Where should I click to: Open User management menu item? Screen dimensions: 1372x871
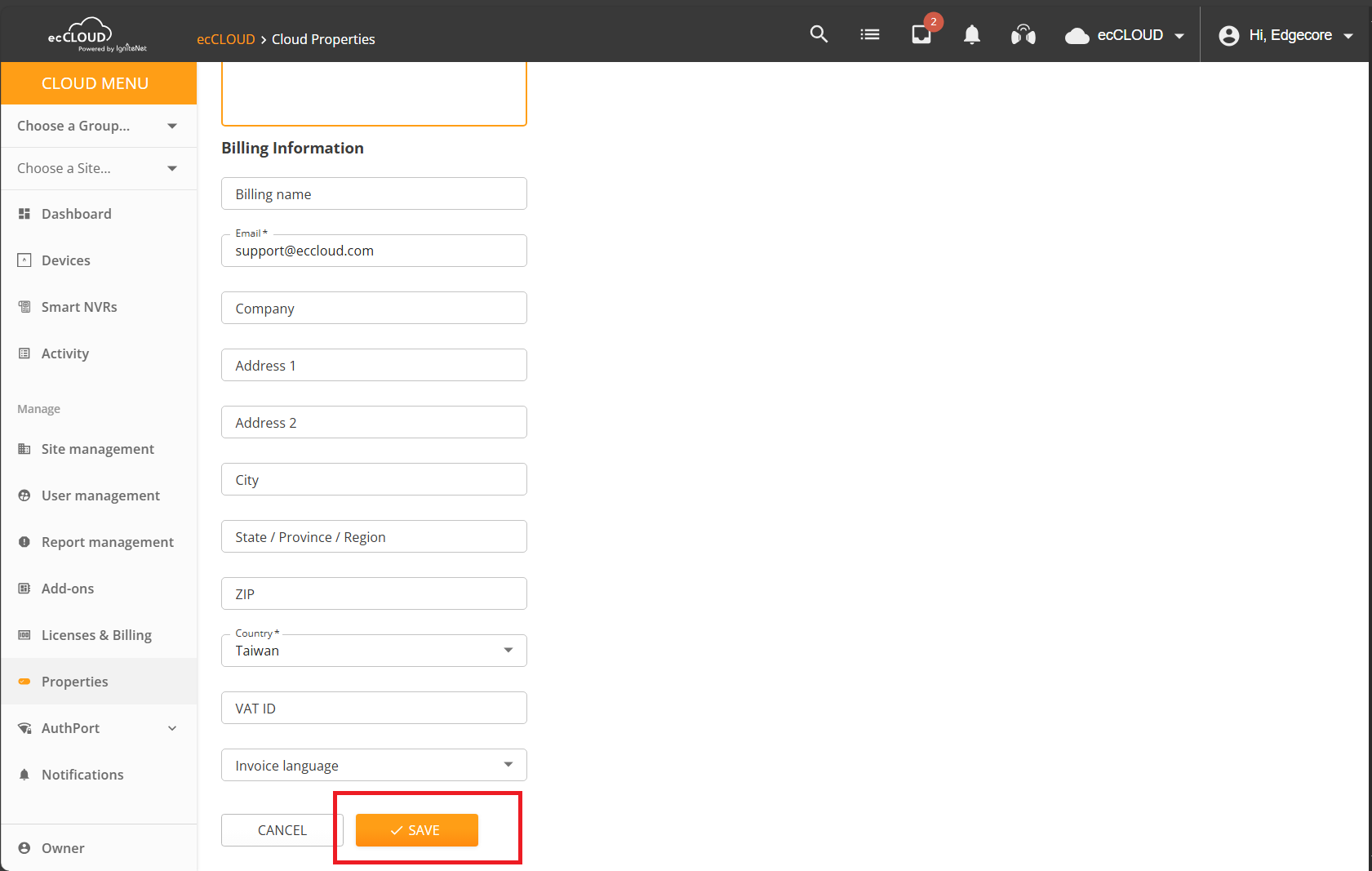(99, 495)
